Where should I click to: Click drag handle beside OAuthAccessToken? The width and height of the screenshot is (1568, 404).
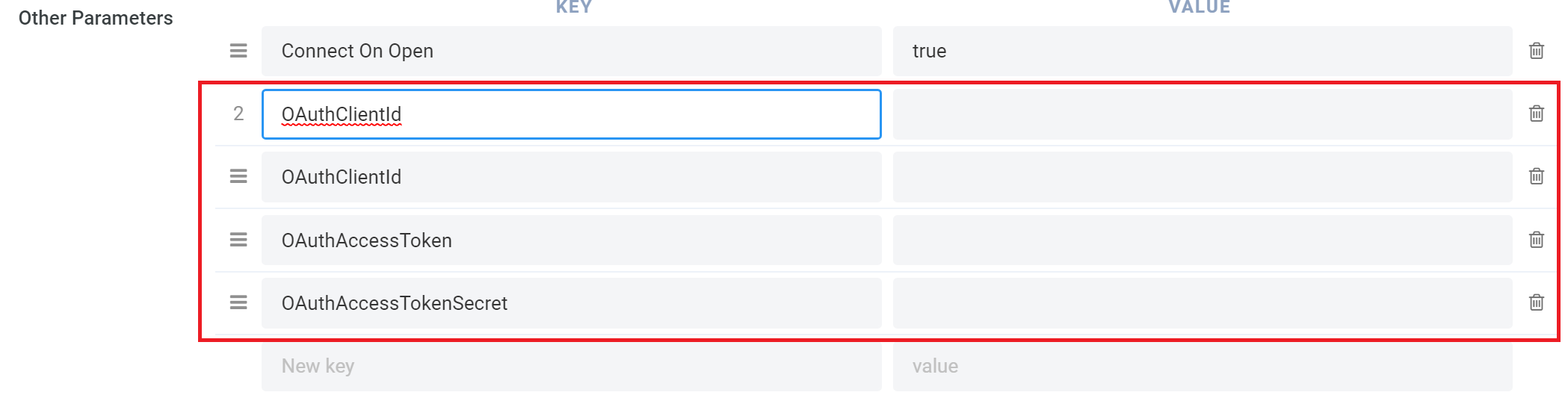(x=238, y=240)
